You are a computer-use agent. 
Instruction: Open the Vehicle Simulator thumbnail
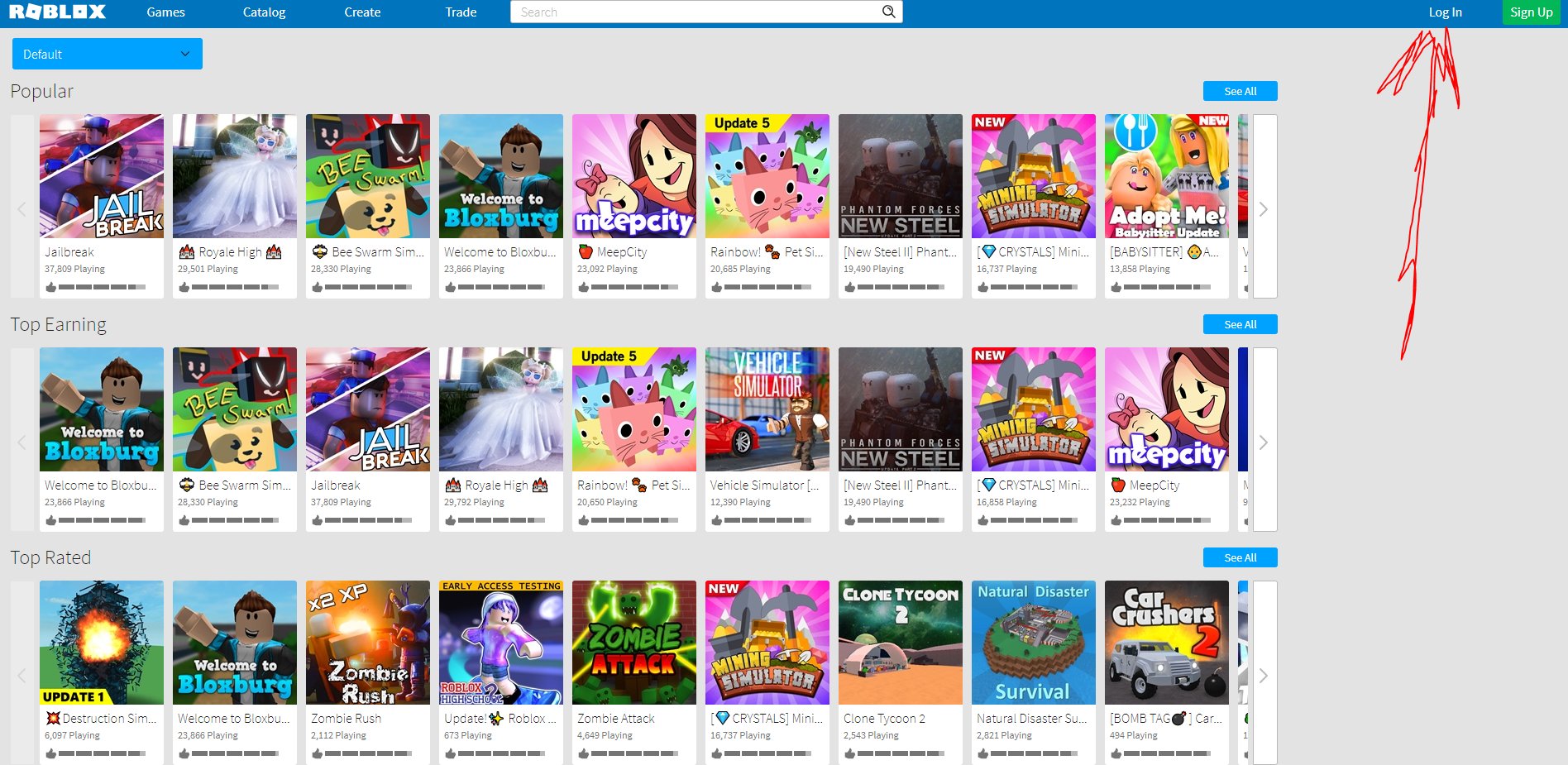pyautogui.click(x=767, y=409)
